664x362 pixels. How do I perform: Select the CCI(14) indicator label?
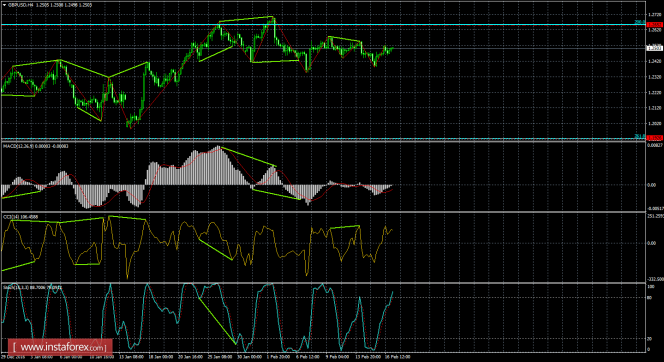(10, 217)
